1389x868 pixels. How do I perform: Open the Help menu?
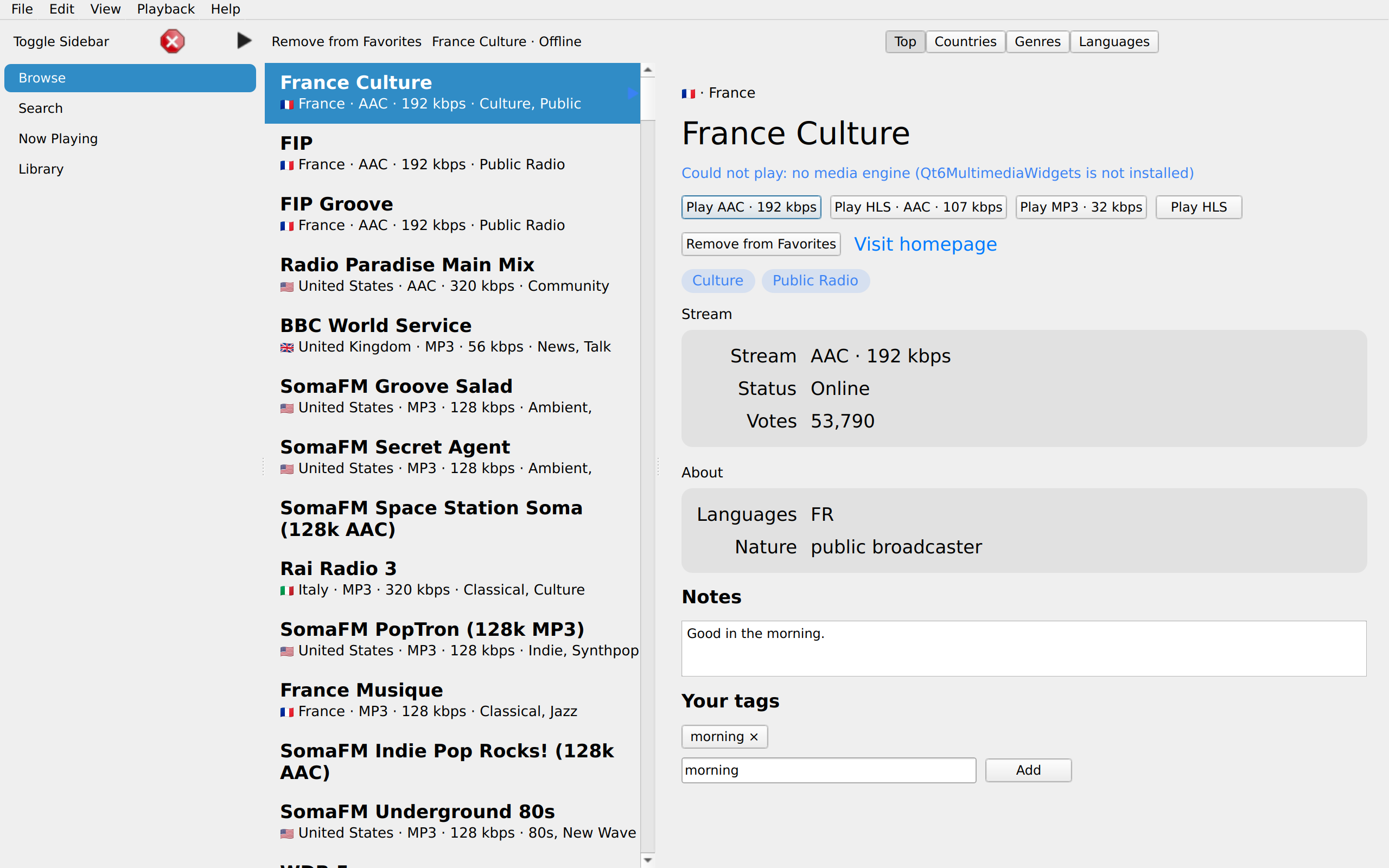[225, 9]
